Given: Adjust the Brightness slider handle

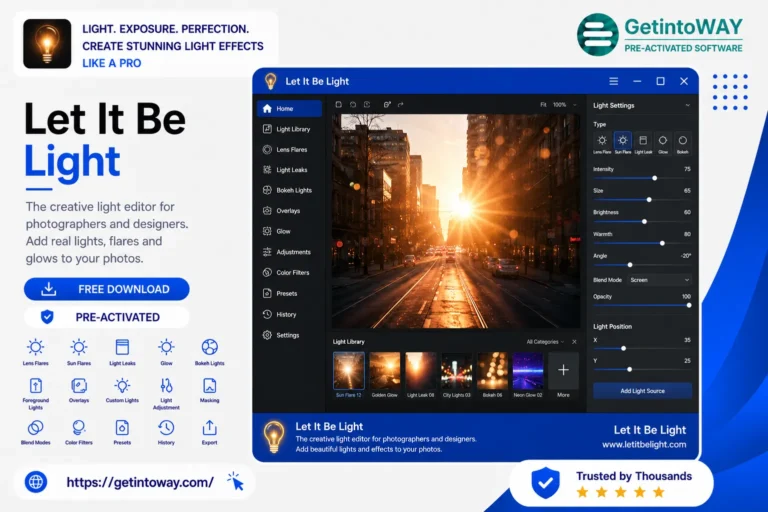Looking at the screenshot, I should (x=644, y=221).
